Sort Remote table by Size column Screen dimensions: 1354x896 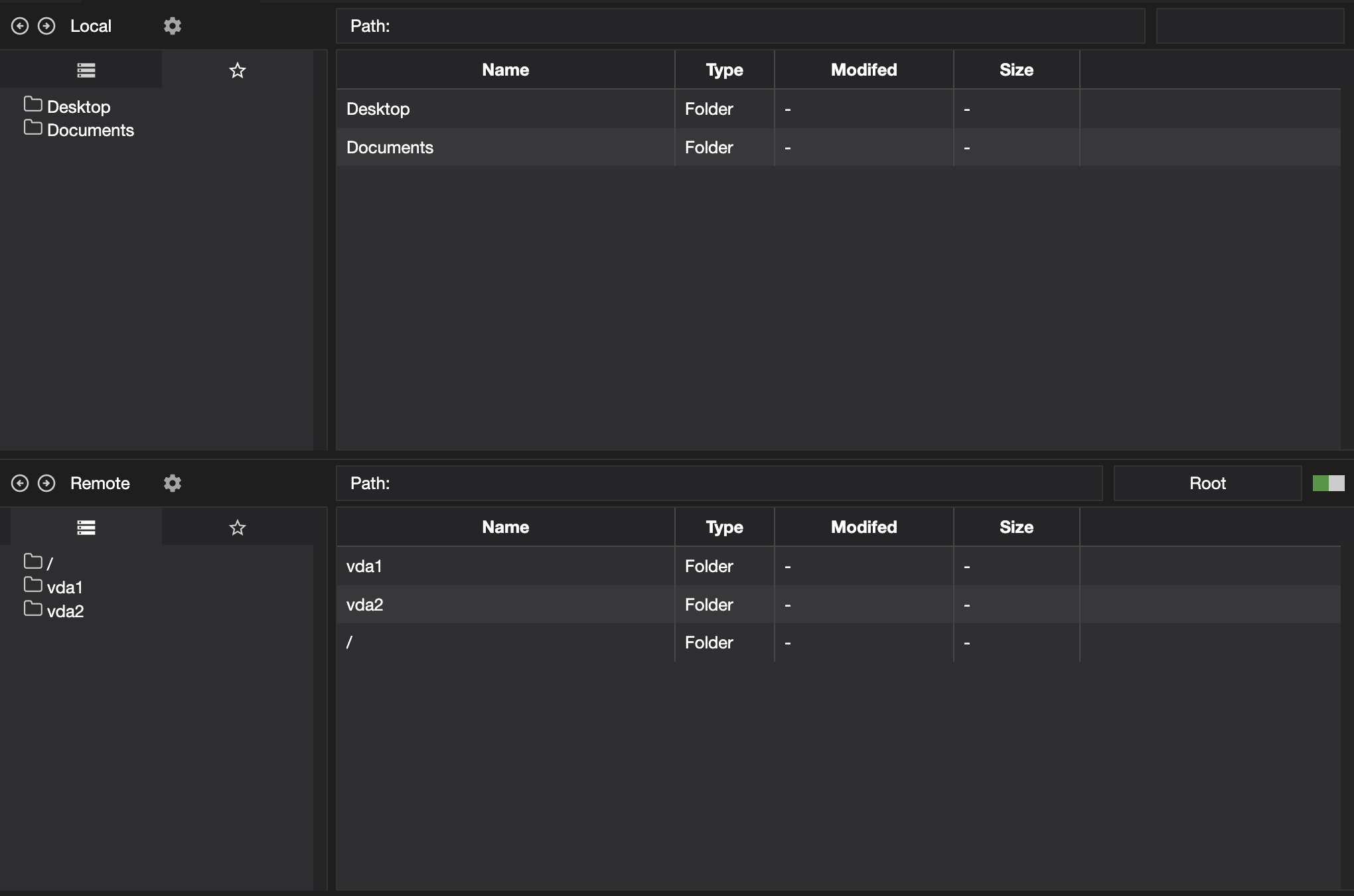[x=1017, y=527]
